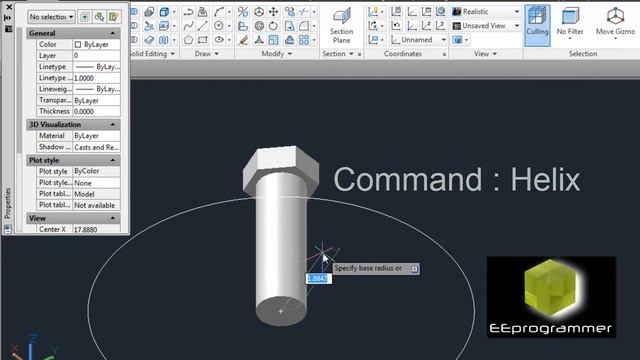Click the Material ByLayer value
The width and height of the screenshot is (640, 360).
(x=96, y=136)
